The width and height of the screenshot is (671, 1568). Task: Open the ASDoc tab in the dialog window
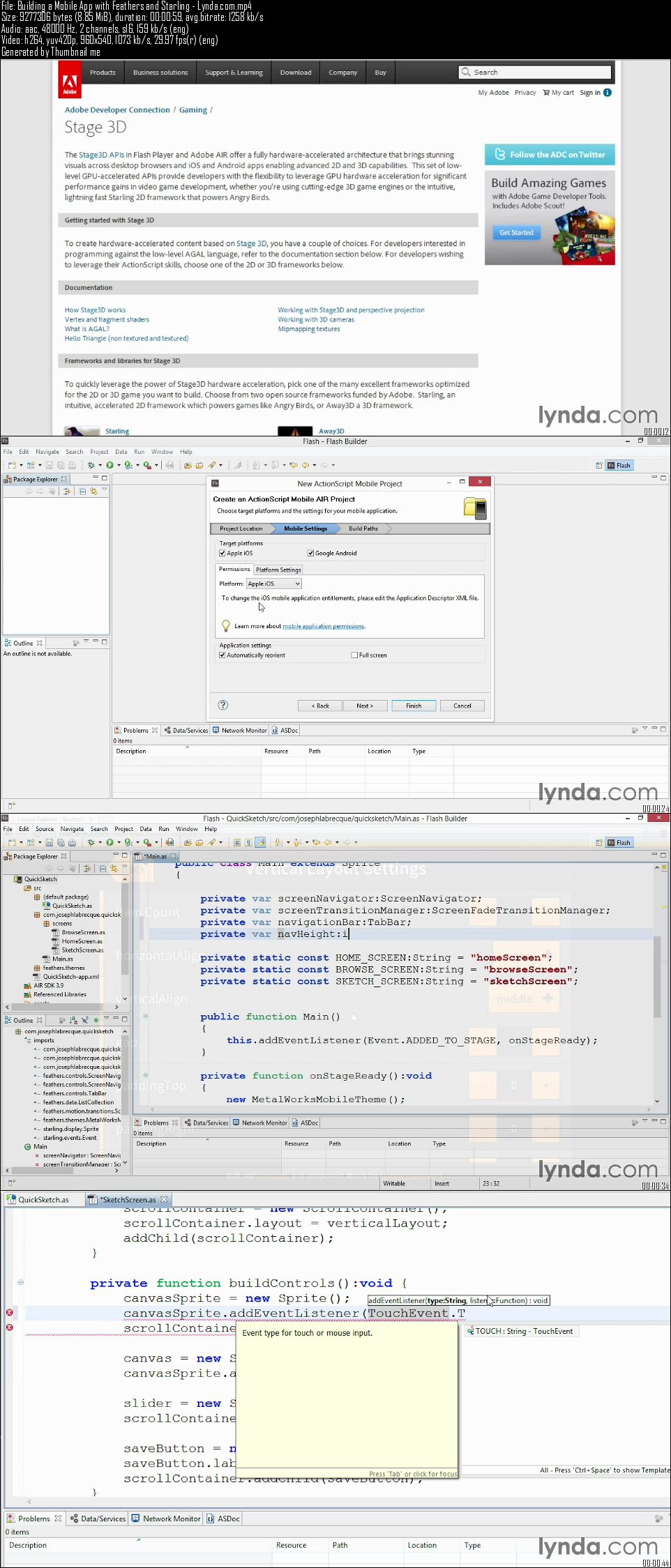tap(285, 730)
